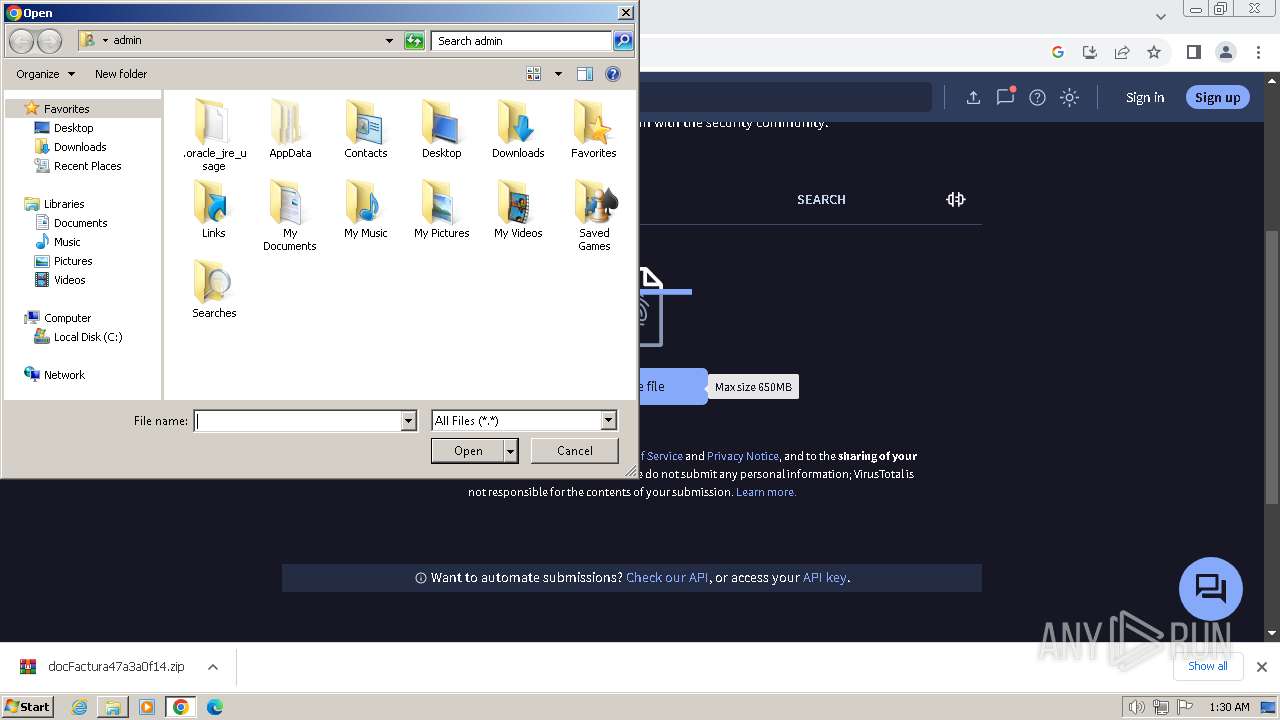Toggle VirusTotal light/dark theme icon
This screenshot has height=720, width=1280.
1069,97
